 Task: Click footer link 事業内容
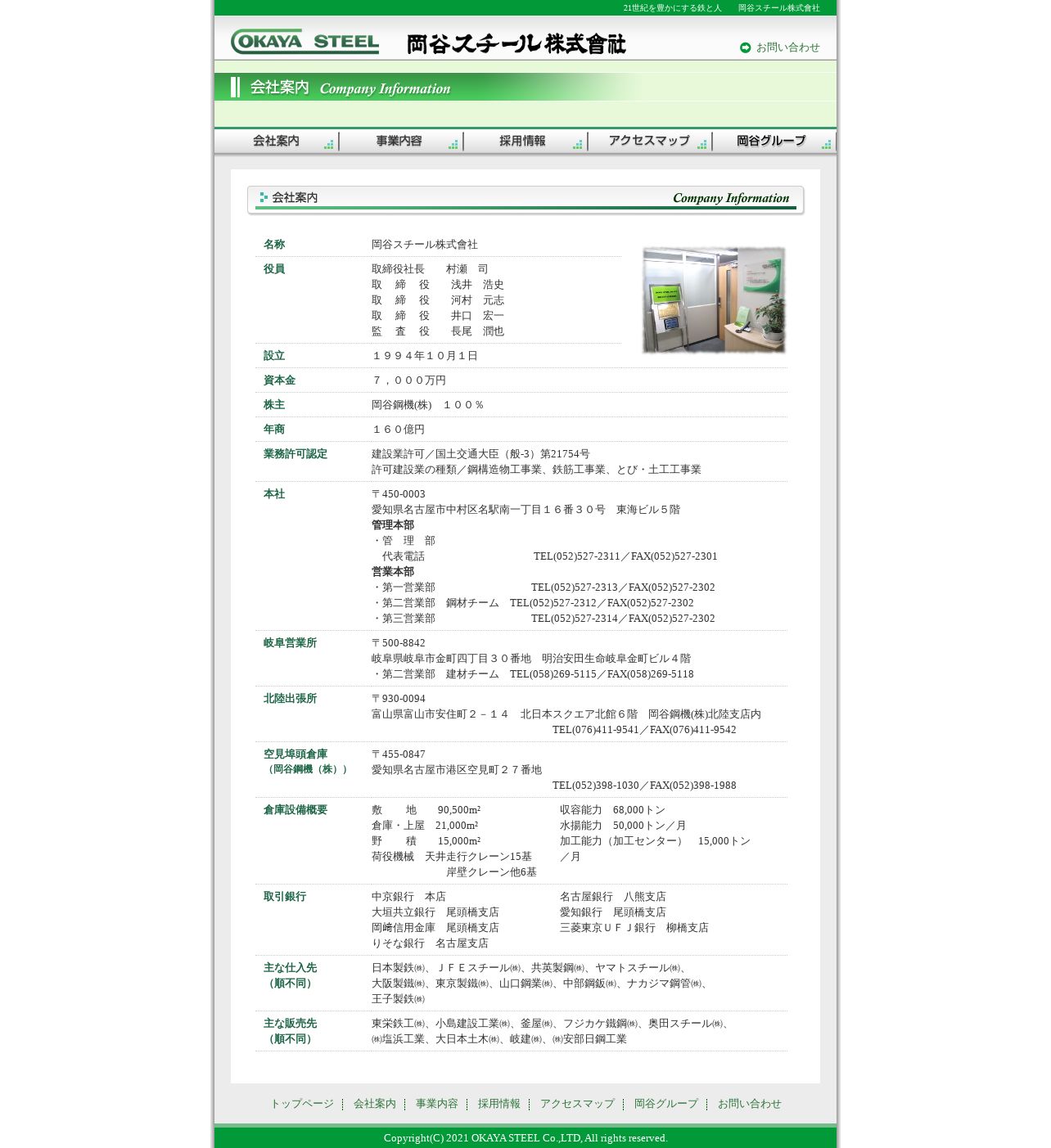[x=437, y=1104]
